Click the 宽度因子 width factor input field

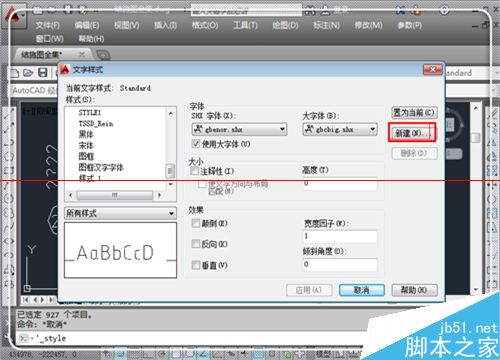(x=340, y=236)
